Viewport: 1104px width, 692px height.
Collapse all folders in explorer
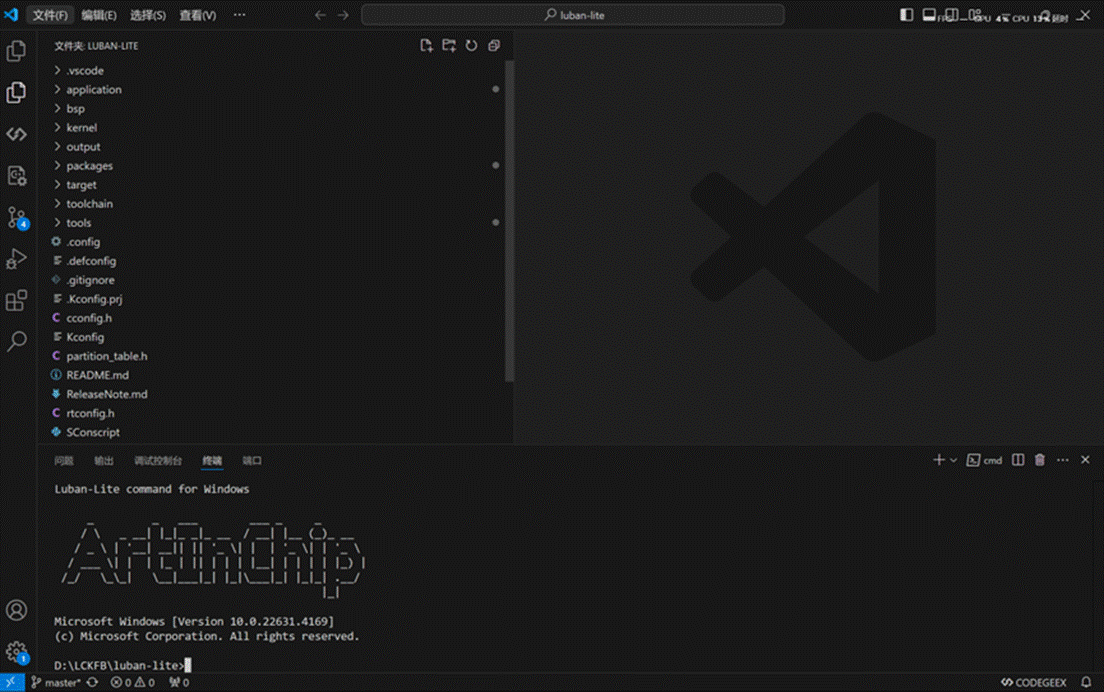494,46
